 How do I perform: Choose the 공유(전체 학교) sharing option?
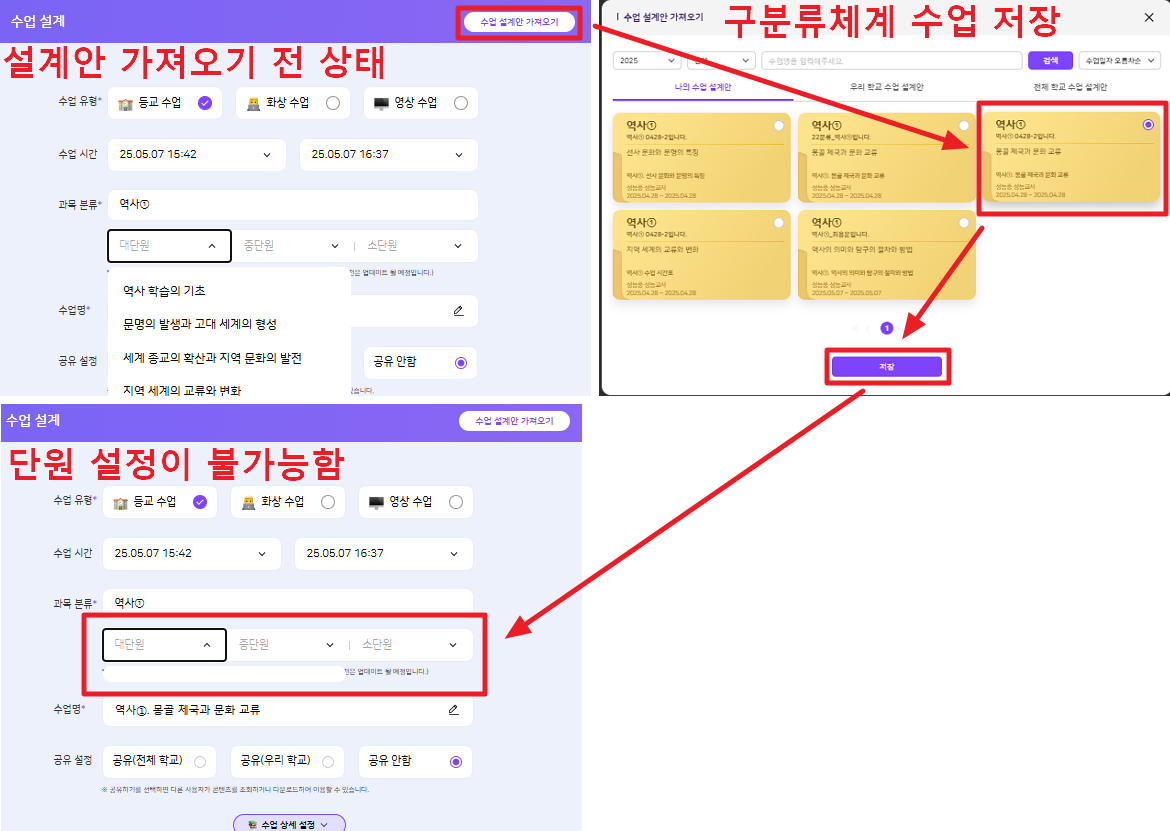coord(200,762)
